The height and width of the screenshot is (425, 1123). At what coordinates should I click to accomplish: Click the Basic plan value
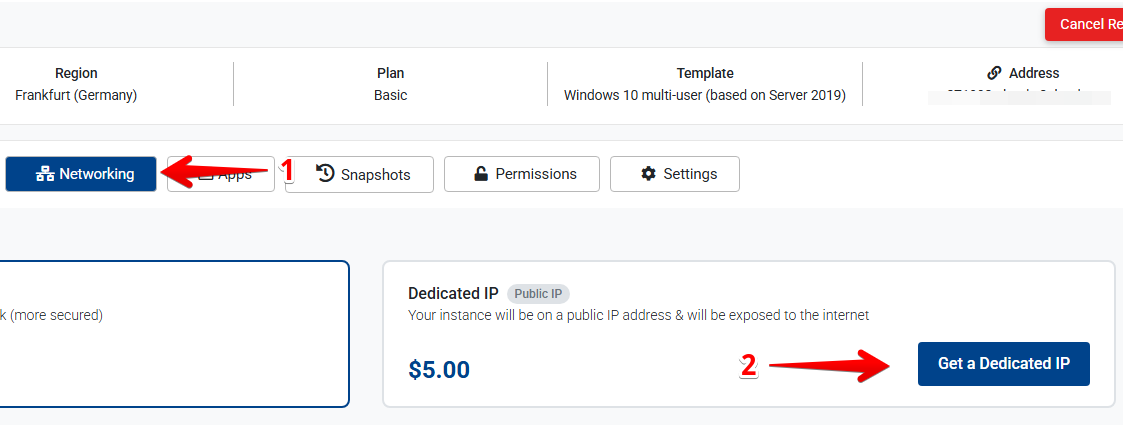(x=390, y=96)
